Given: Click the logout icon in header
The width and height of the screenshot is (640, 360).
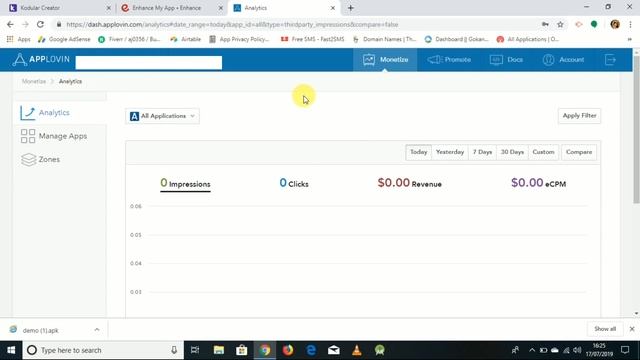Looking at the screenshot, I should [x=610, y=60].
